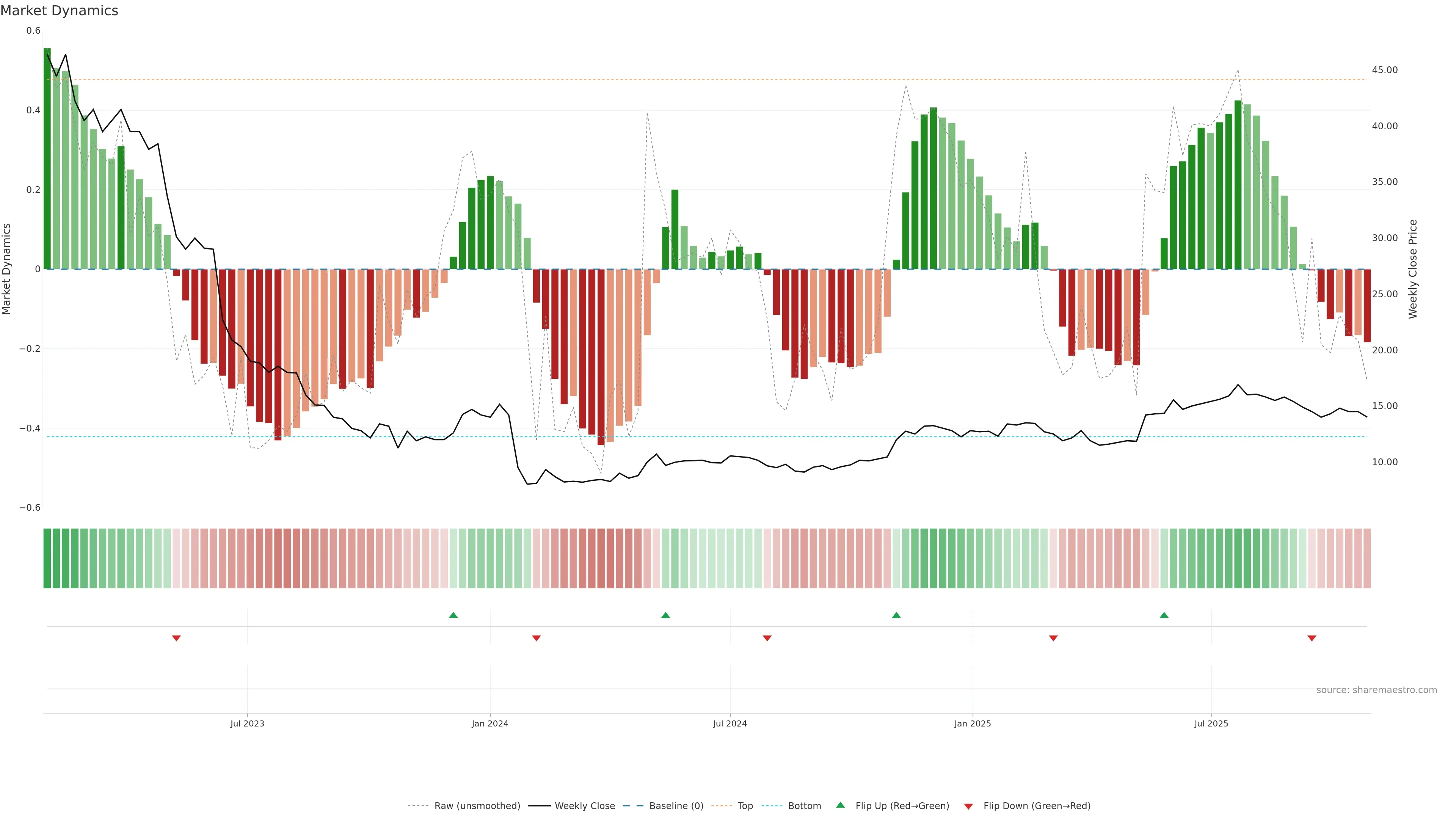Click the green flip-up marker between Jul 2024 and Jan 2025

point(896,615)
